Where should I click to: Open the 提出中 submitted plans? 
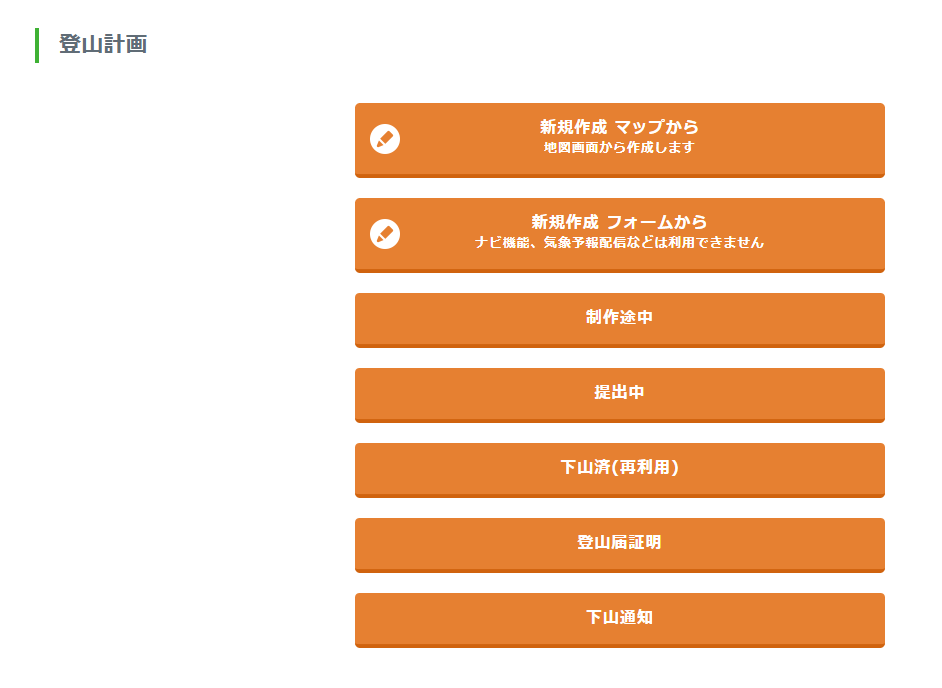click(x=619, y=393)
